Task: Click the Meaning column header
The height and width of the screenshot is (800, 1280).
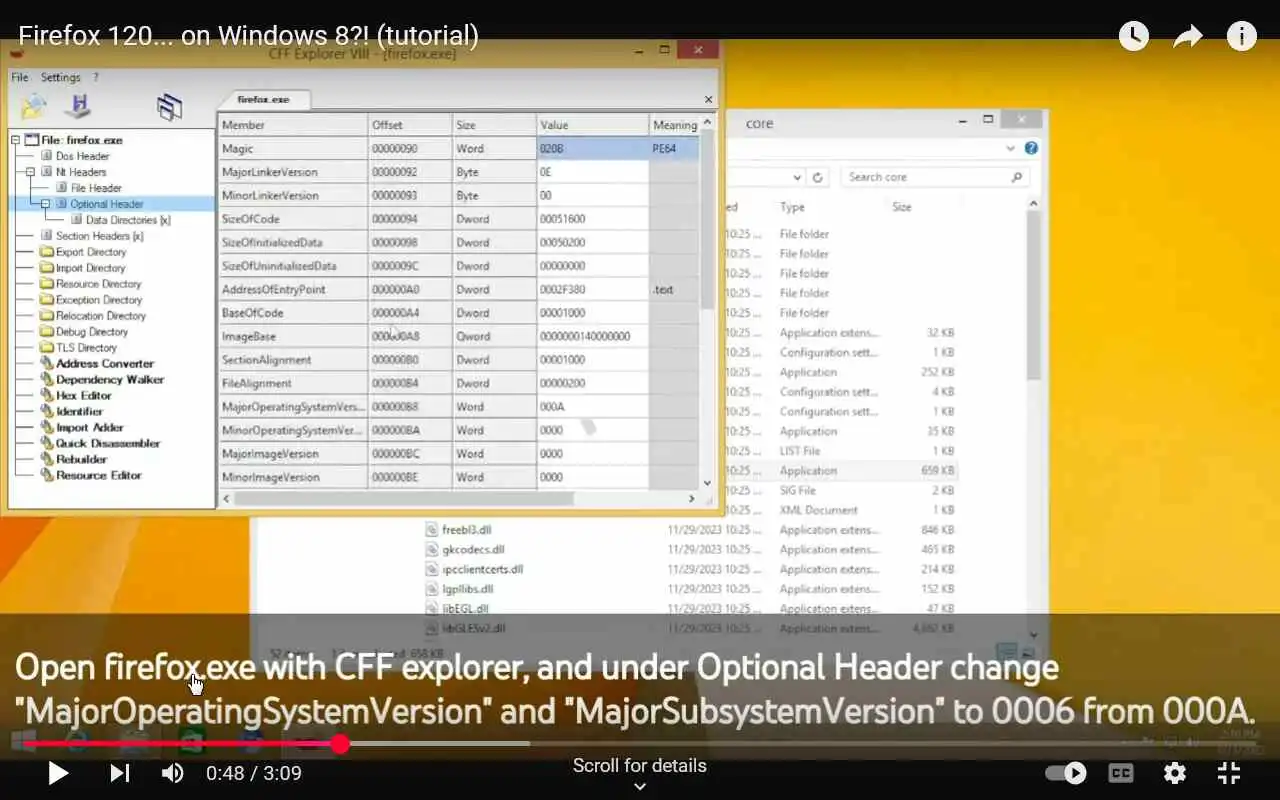Action: pos(674,125)
